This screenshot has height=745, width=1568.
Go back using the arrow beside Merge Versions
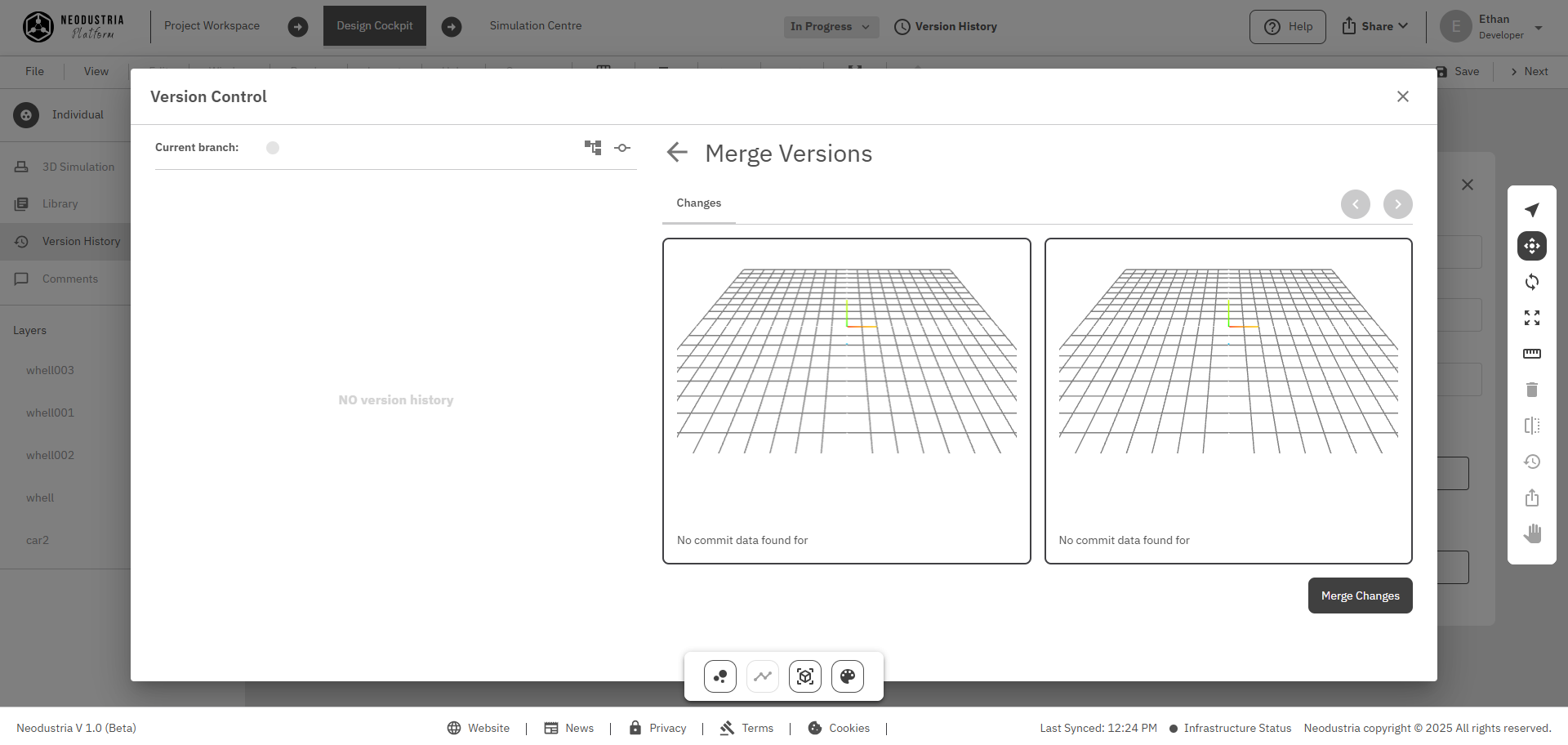tap(677, 153)
